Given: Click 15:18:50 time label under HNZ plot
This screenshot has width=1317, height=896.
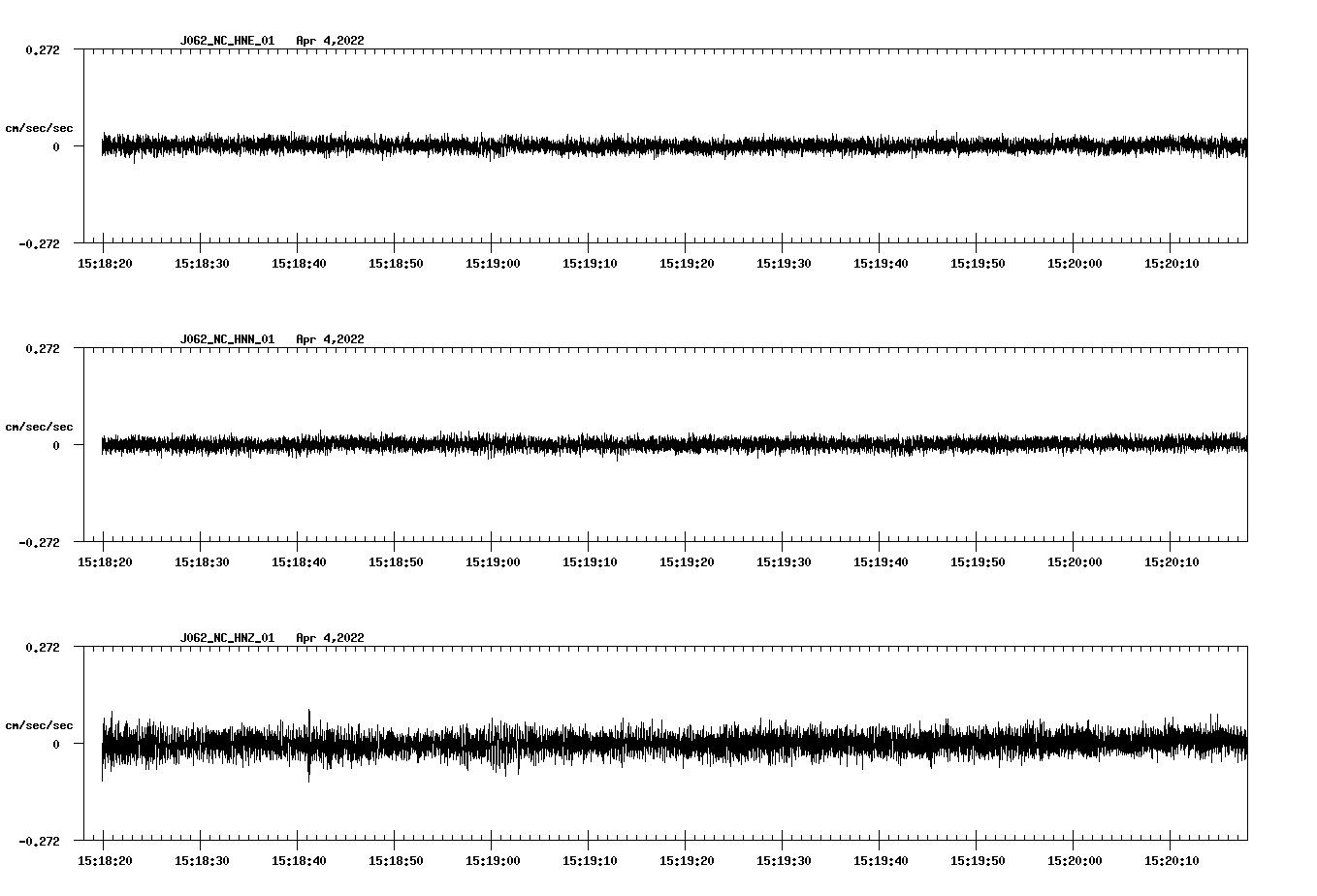Looking at the screenshot, I should (396, 861).
